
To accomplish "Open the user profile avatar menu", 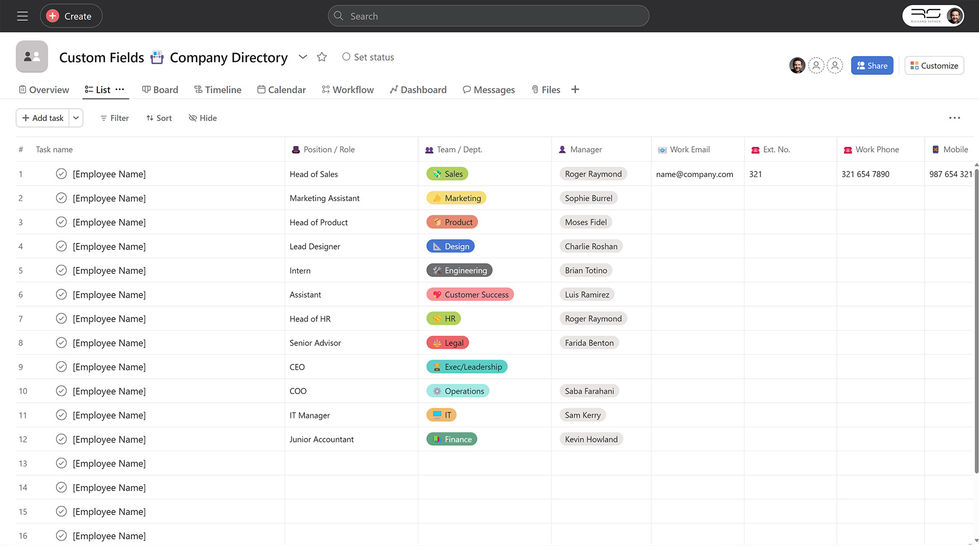I will (x=954, y=16).
